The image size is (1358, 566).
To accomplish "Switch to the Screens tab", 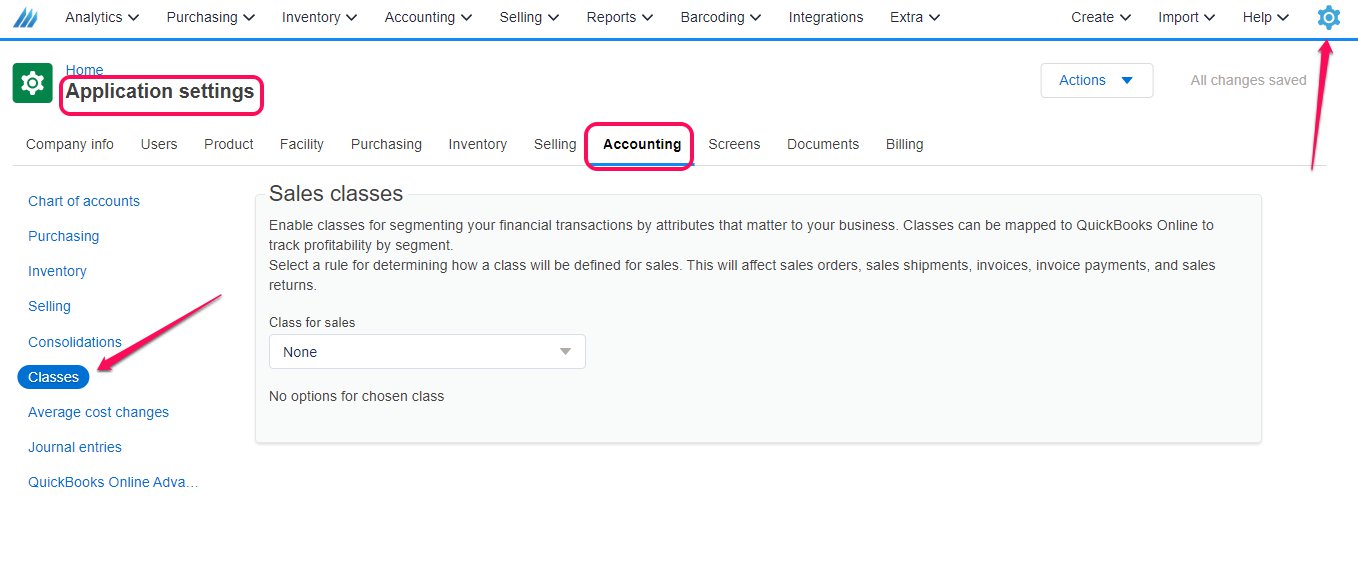I will pyautogui.click(x=734, y=144).
